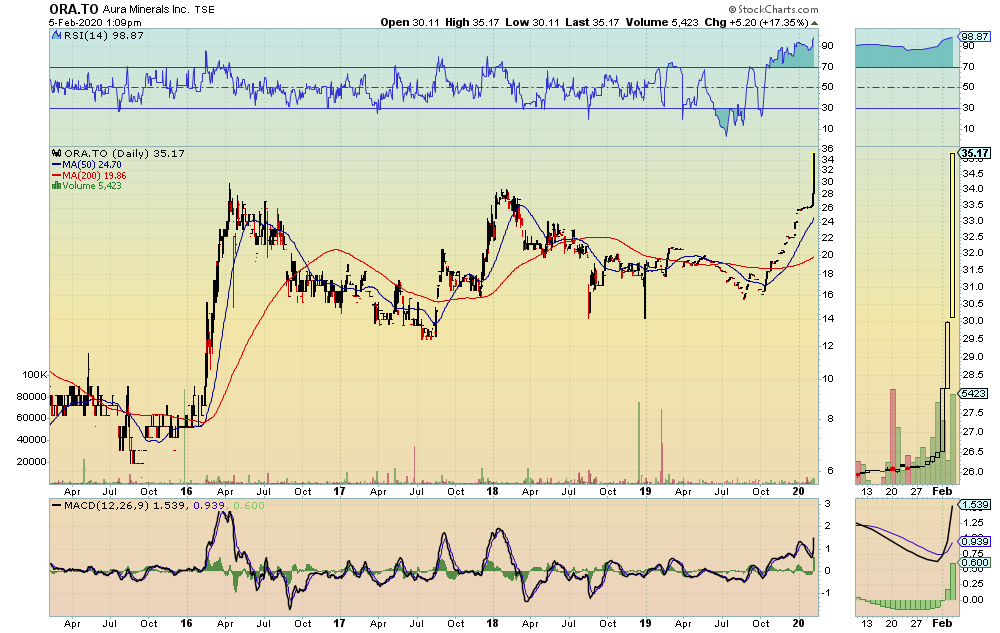Image resolution: width=1000 pixels, height=633 pixels.
Task: Click the candlestick icon before ORA.TO (Daily)
Action: [57, 154]
